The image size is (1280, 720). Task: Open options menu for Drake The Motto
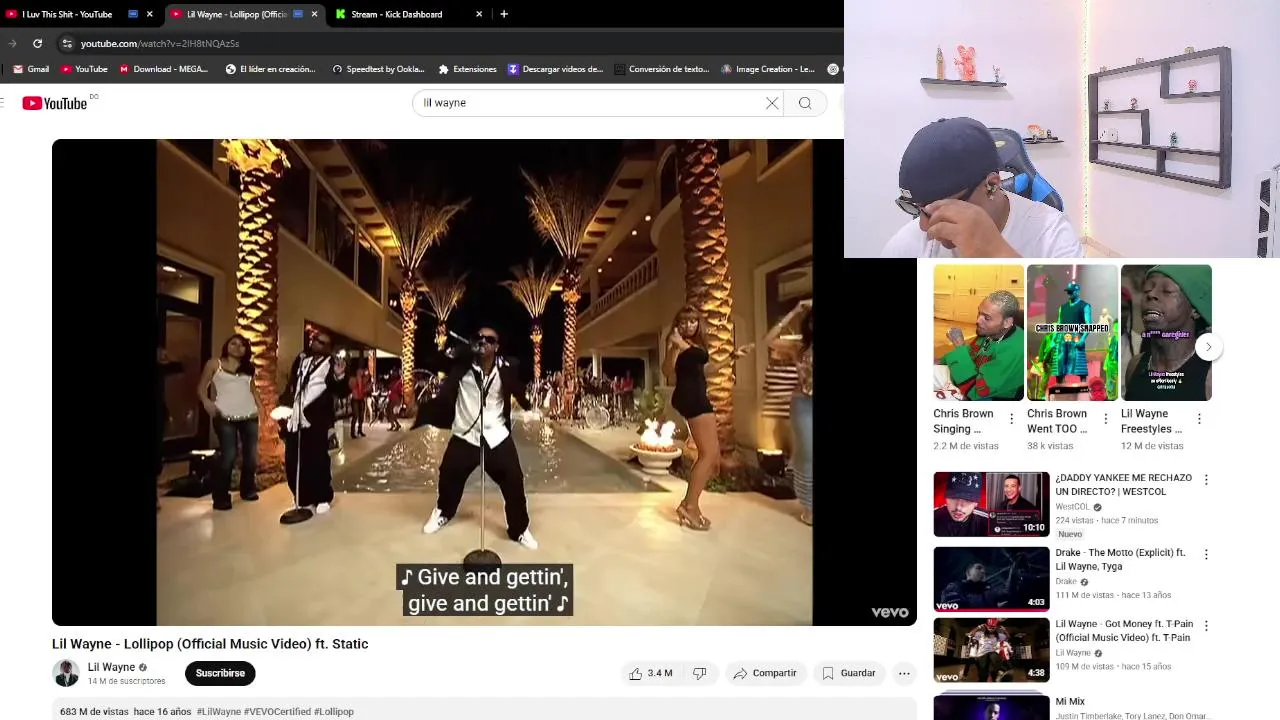(x=1206, y=554)
